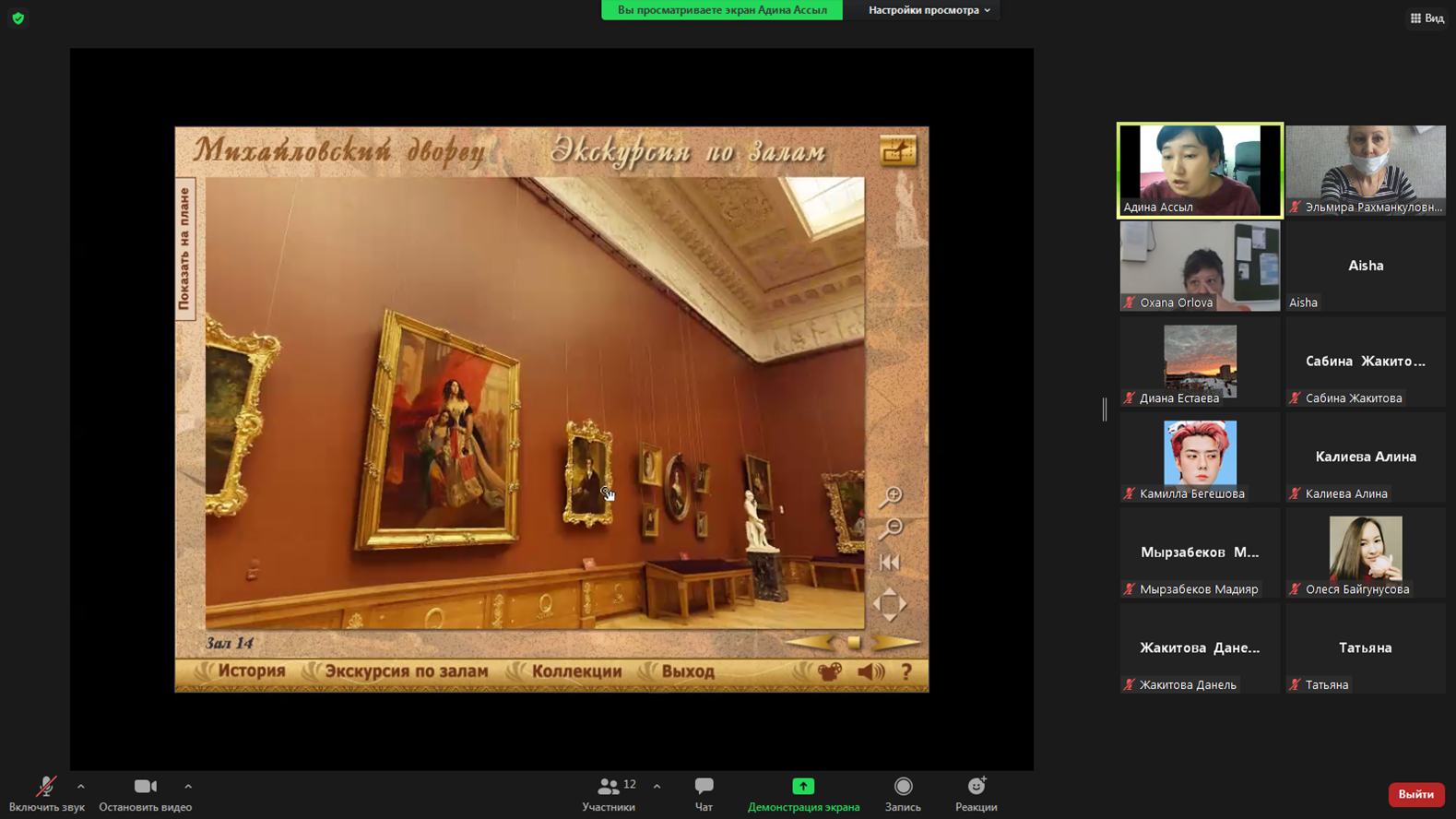Image resolution: width=1456 pixels, height=819 pixels.
Task: Click the square stop button between the arrows
Action: click(854, 643)
